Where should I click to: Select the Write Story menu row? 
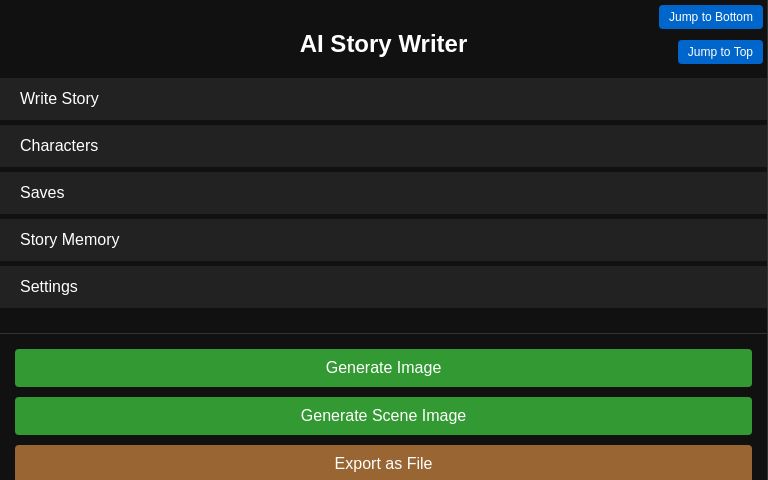383,99
